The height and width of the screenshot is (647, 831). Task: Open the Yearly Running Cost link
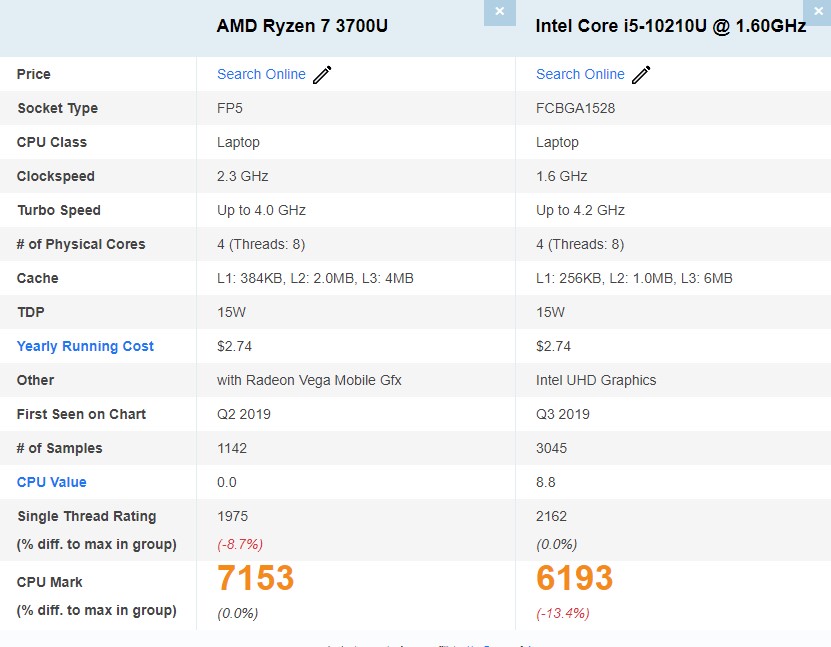(85, 346)
